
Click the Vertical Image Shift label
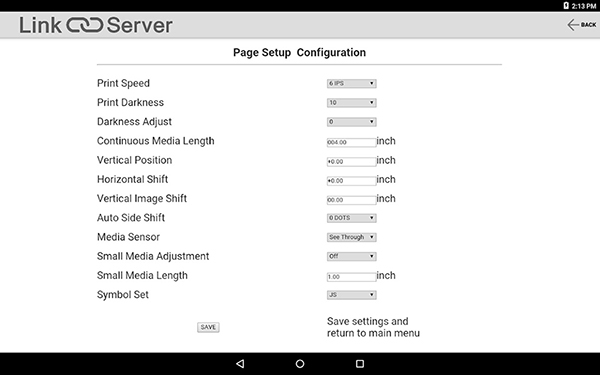142,198
